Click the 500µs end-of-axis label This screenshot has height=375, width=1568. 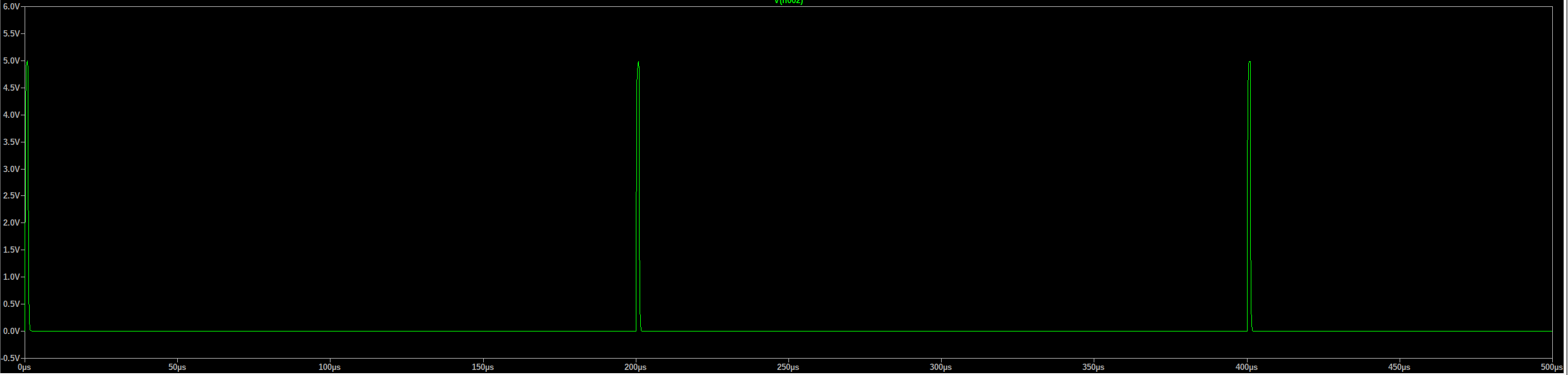click(x=1552, y=367)
